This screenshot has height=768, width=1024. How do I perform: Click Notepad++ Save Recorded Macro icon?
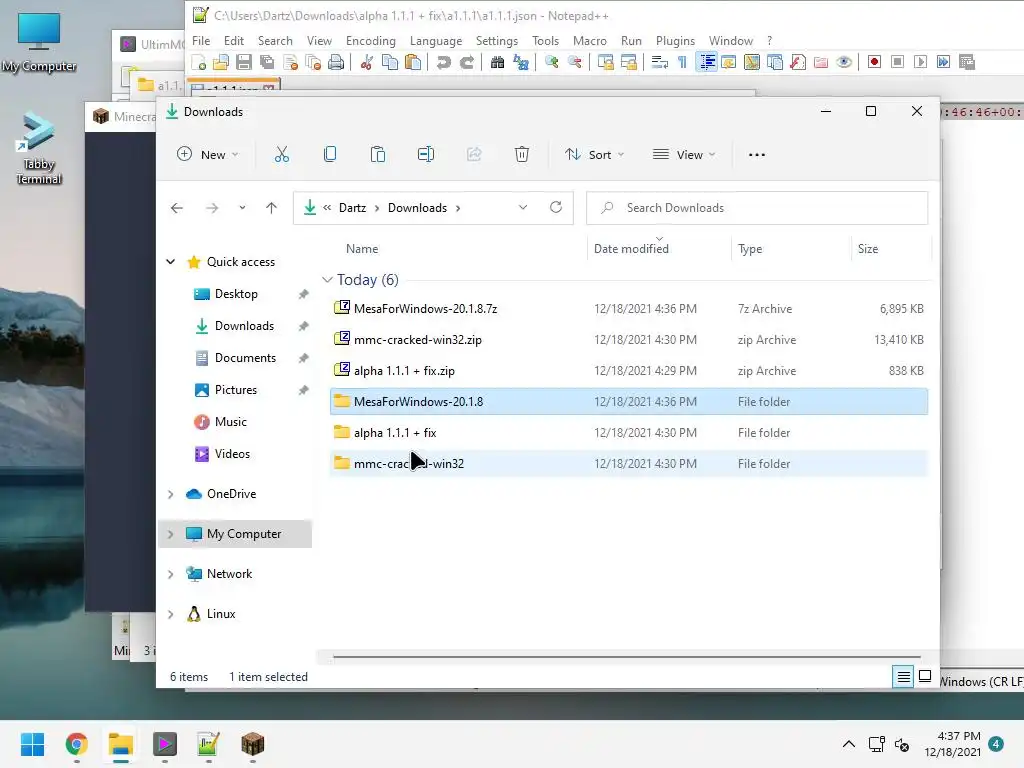coord(967,63)
